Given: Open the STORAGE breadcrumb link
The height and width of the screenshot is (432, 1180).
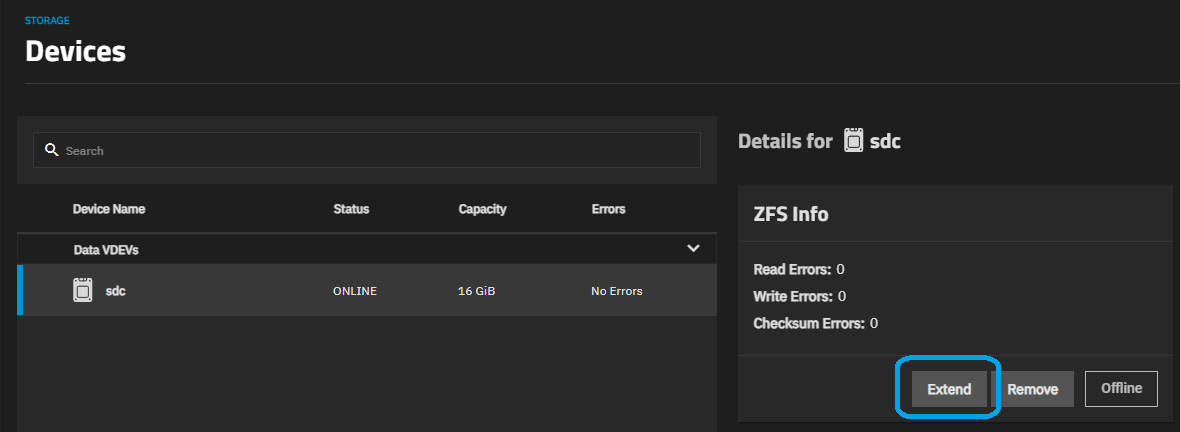Looking at the screenshot, I should pos(47,21).
